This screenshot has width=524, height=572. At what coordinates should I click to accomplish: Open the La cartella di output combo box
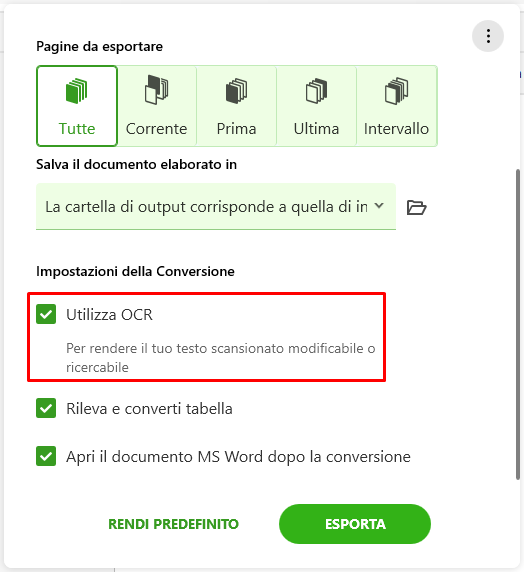[216, 206]
